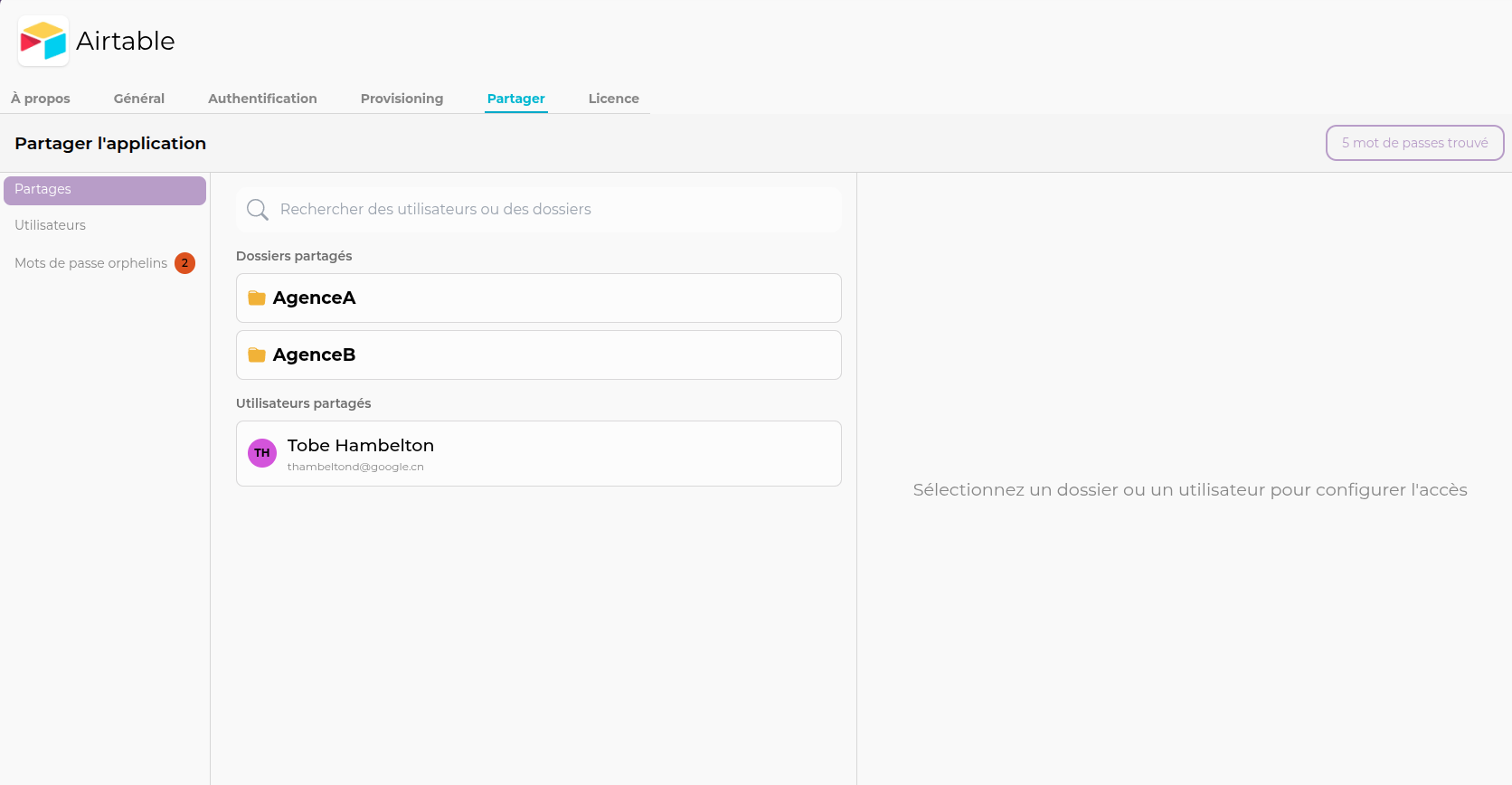Select the AgenceB shared folder name
1512x785 pixels.
315,355
